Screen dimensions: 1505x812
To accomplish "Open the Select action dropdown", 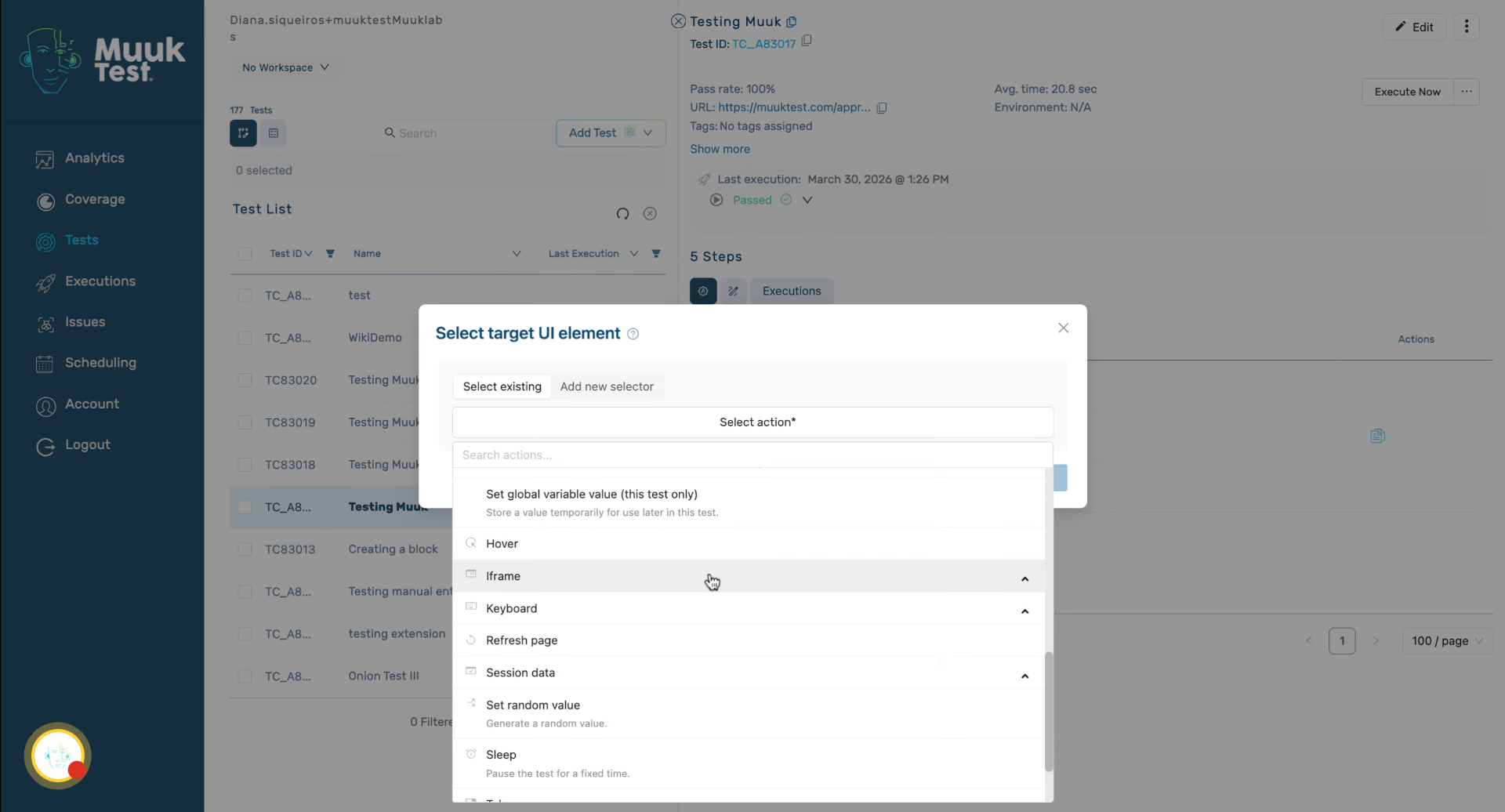I will [x=752, y=422].
